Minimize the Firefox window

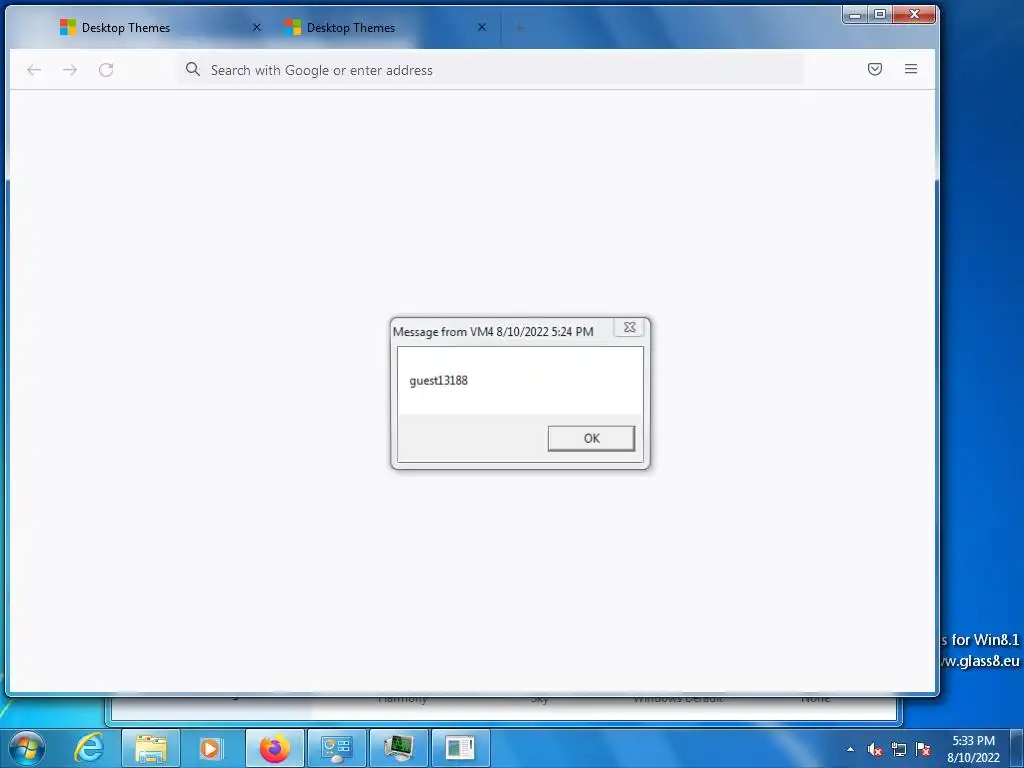(855, 14)
